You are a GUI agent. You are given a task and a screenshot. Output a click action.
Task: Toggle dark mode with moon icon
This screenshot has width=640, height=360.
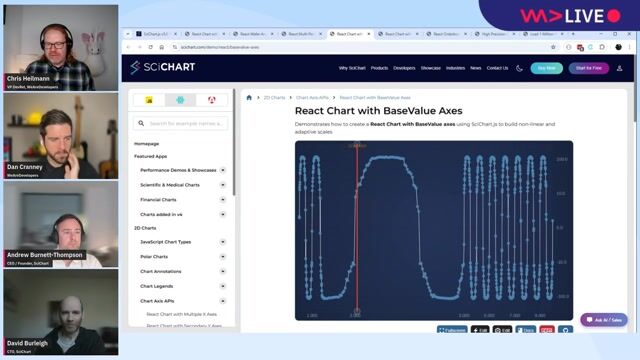click(519, 68)
